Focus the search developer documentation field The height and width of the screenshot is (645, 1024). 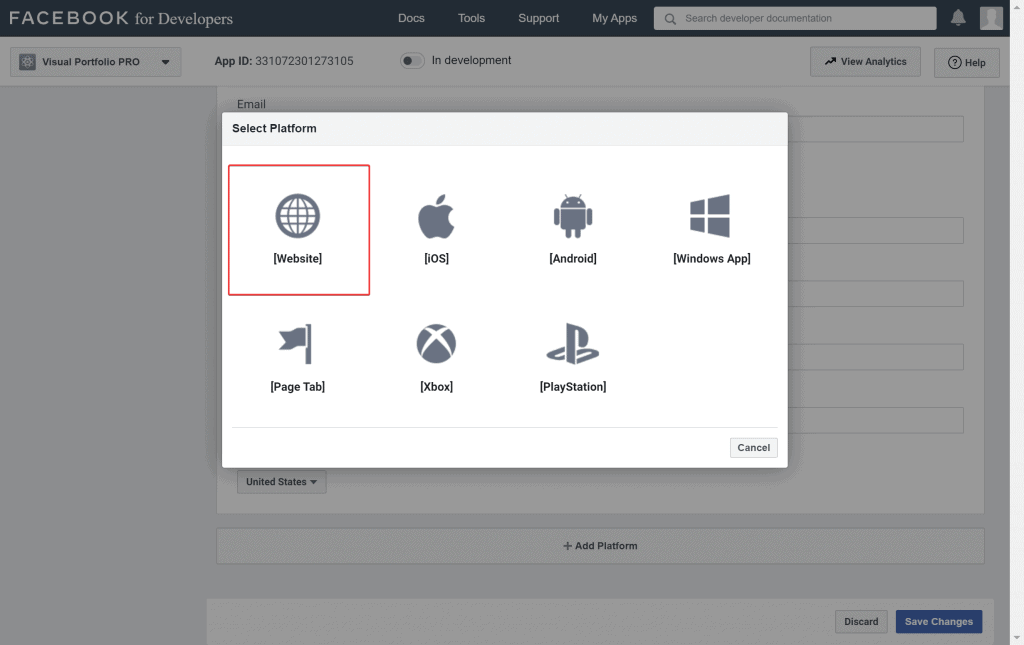[795, 18]
